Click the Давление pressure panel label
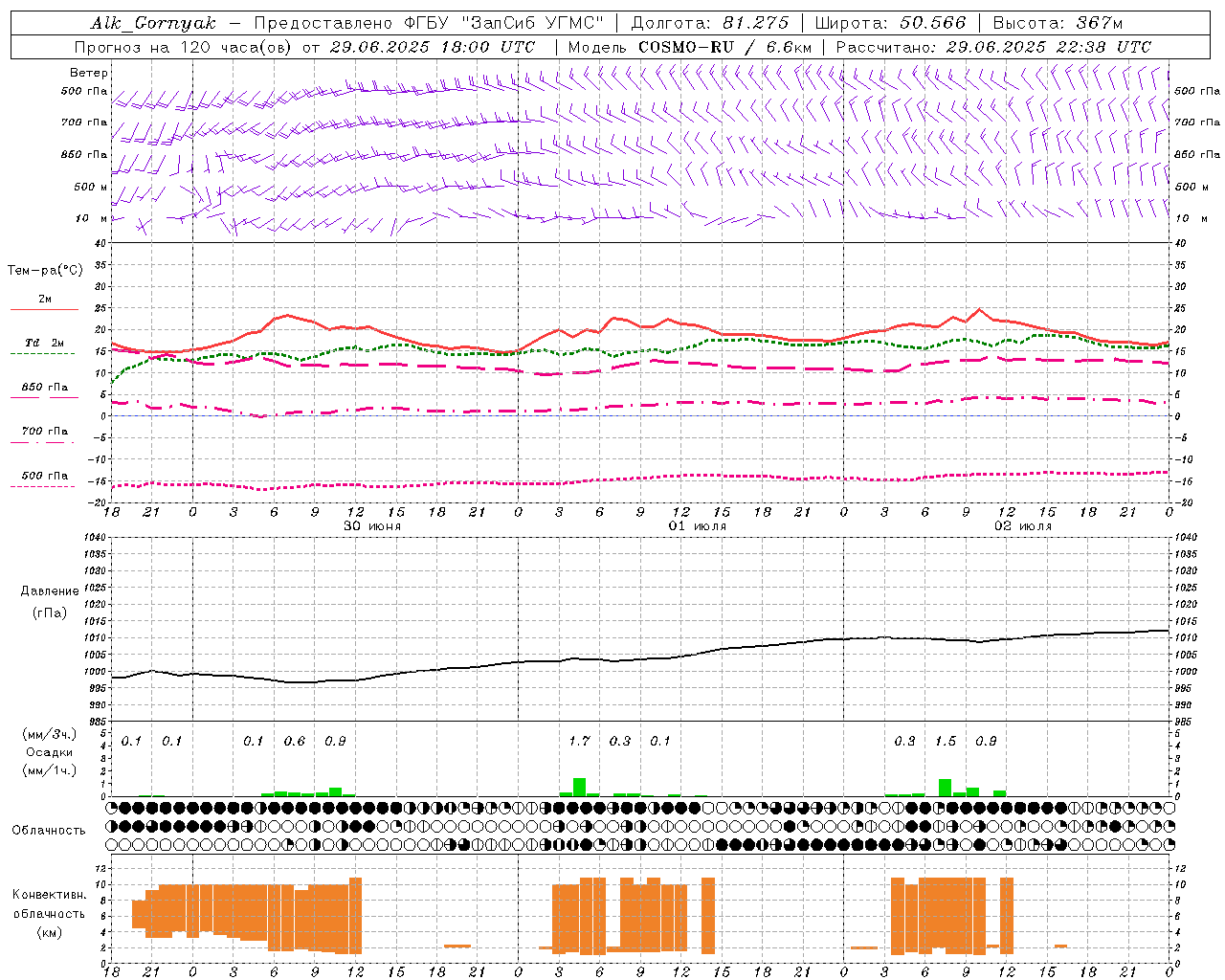This screenshot has height=980, width=1225. pos(50,591)
